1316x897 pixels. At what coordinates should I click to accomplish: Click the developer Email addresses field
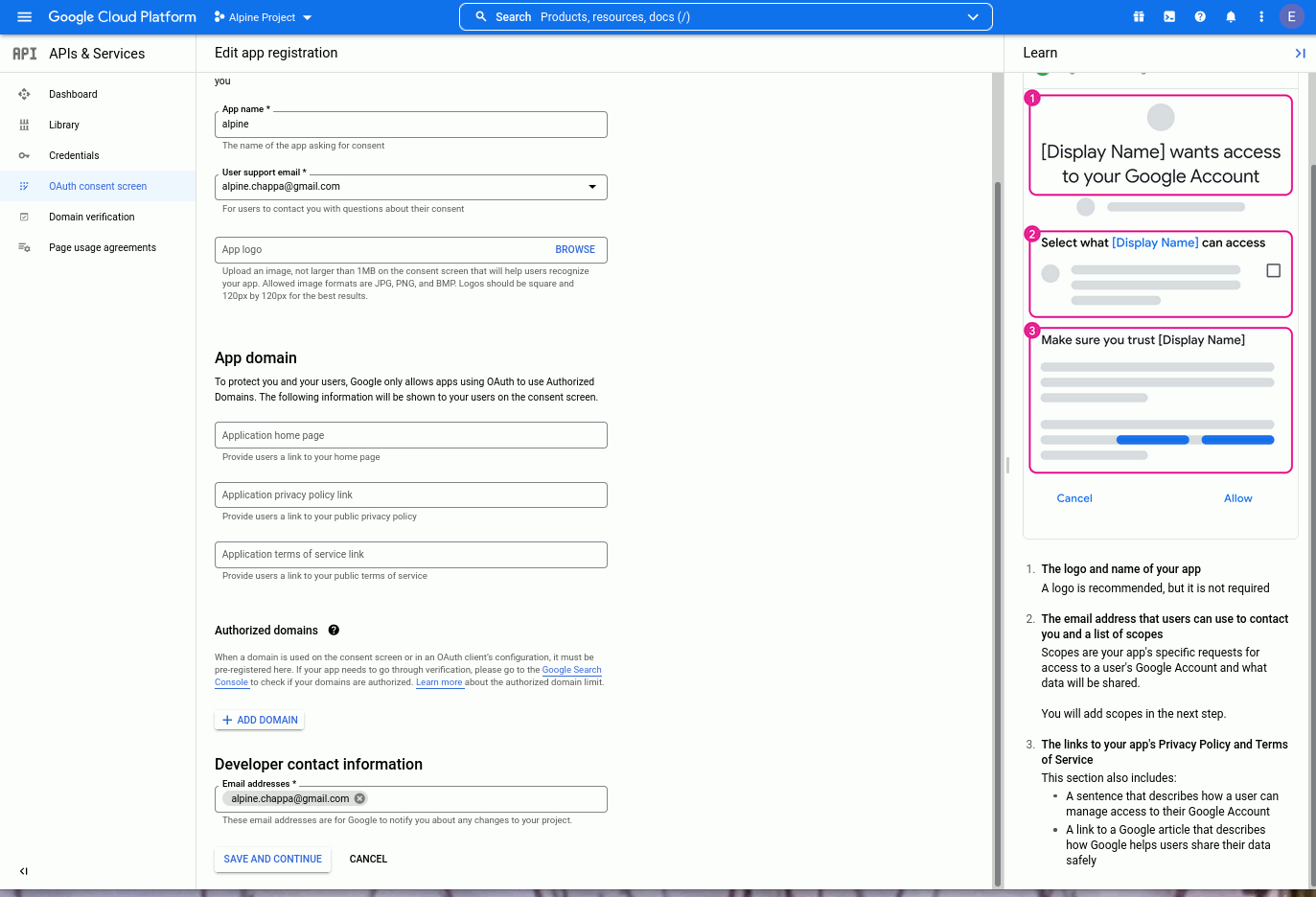click(411, 799)
